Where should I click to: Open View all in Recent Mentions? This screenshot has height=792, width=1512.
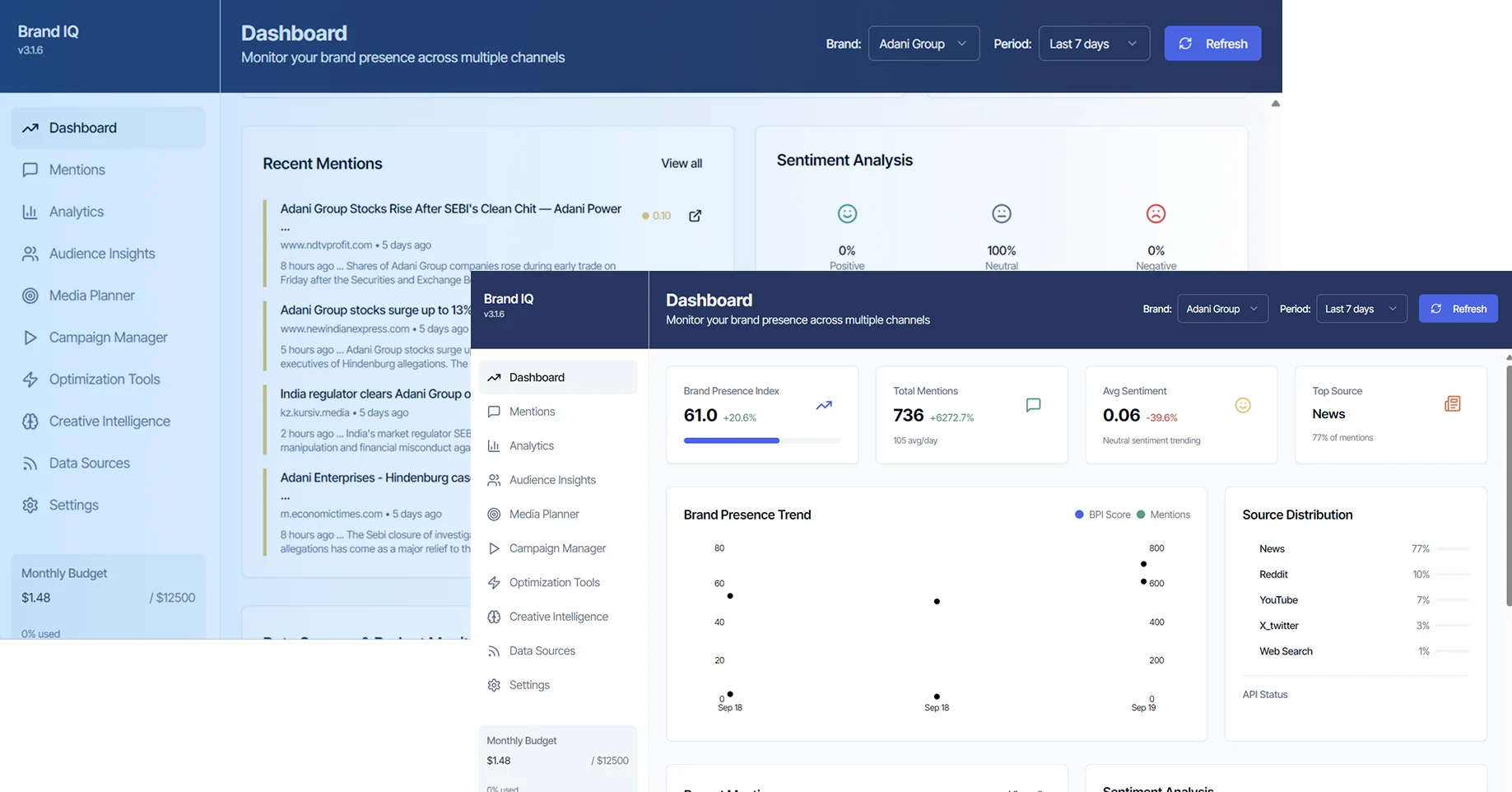681,163
